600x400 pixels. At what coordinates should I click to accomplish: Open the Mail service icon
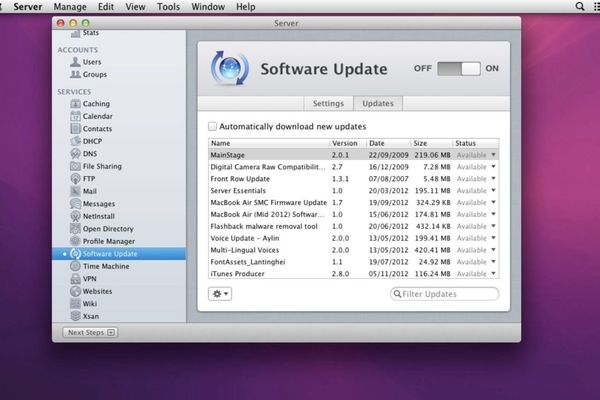click(75, 191)
